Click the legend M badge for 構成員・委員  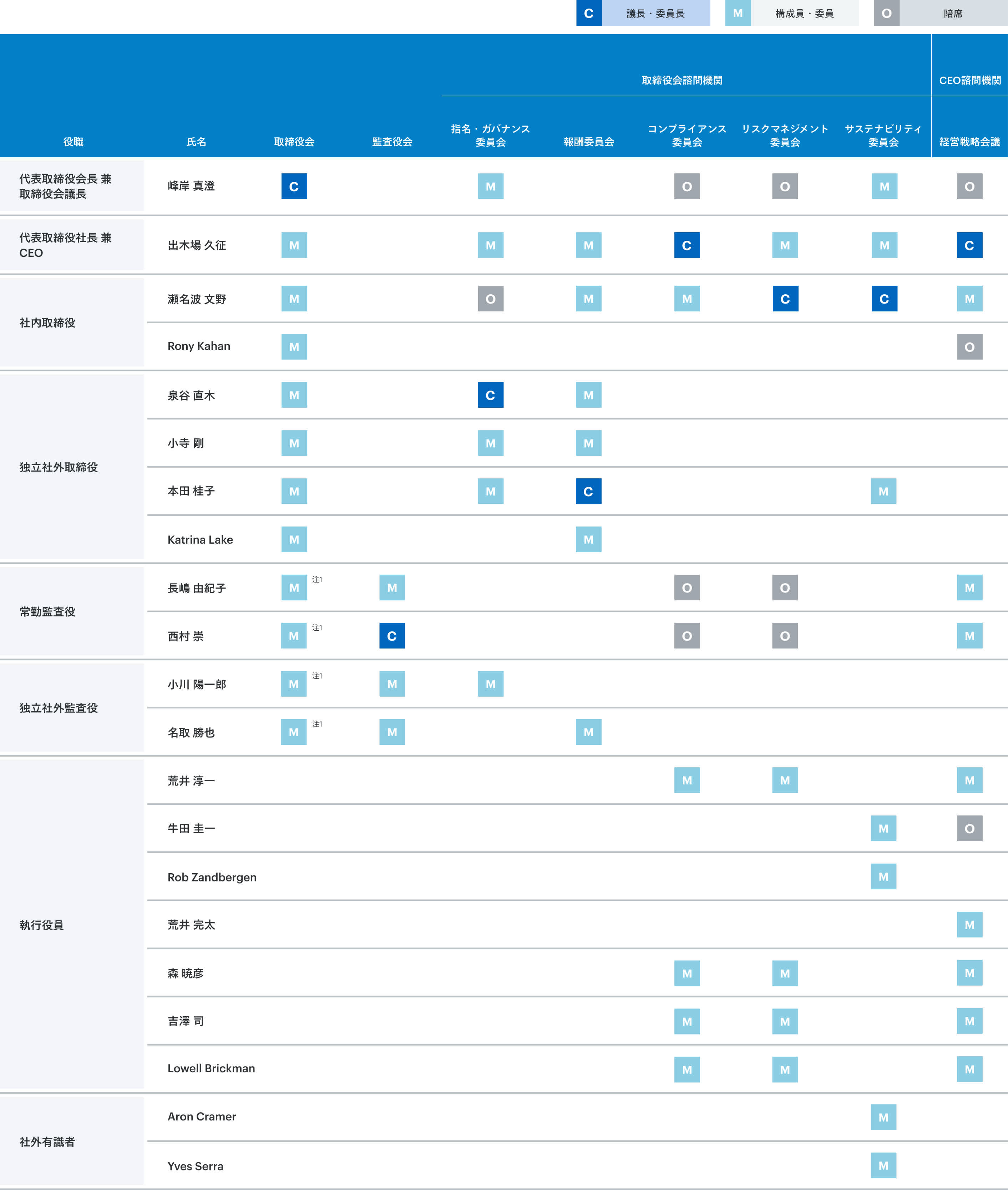tap(738, 13)
